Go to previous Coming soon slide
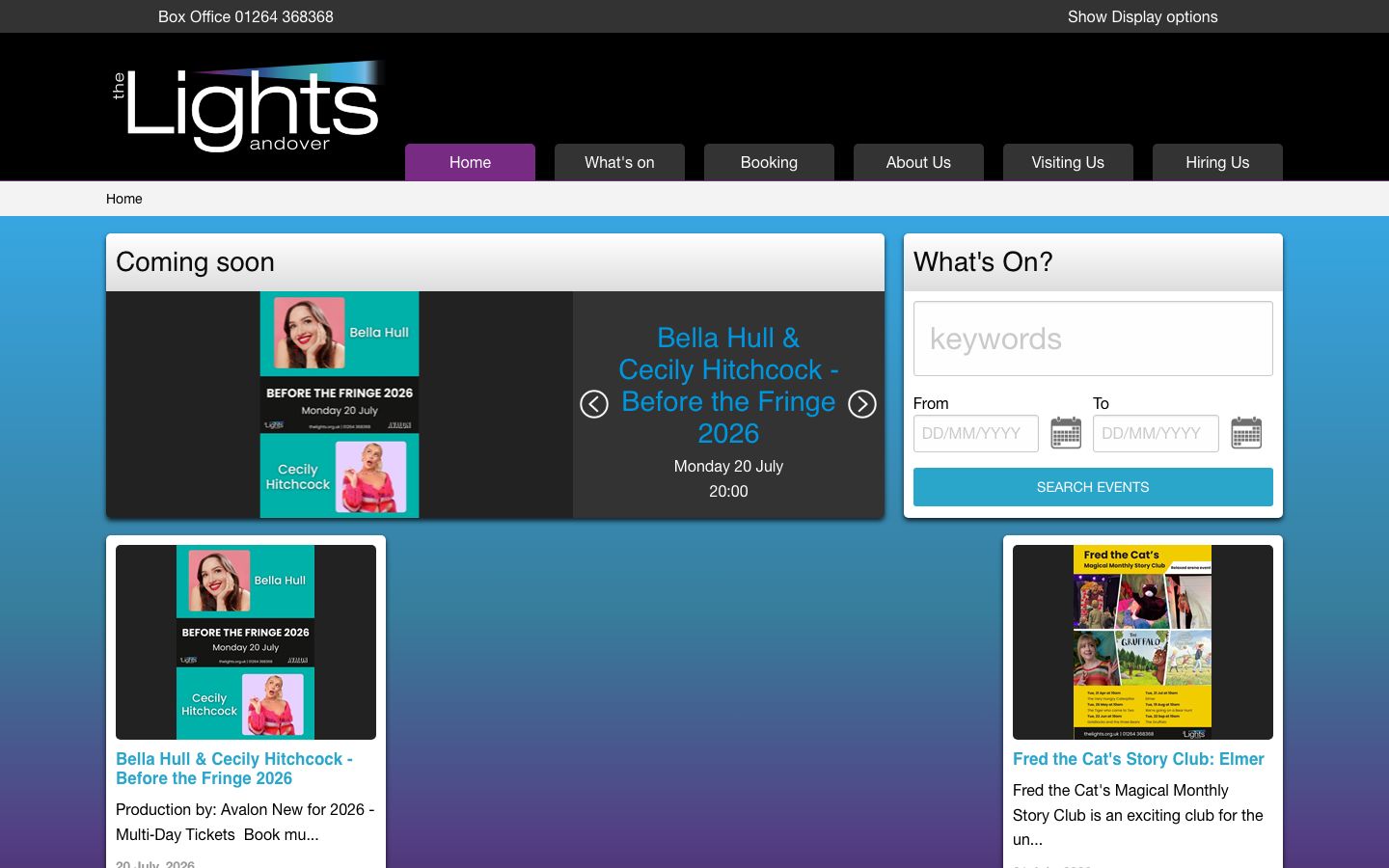The image size is (1389, 868). 594,404
